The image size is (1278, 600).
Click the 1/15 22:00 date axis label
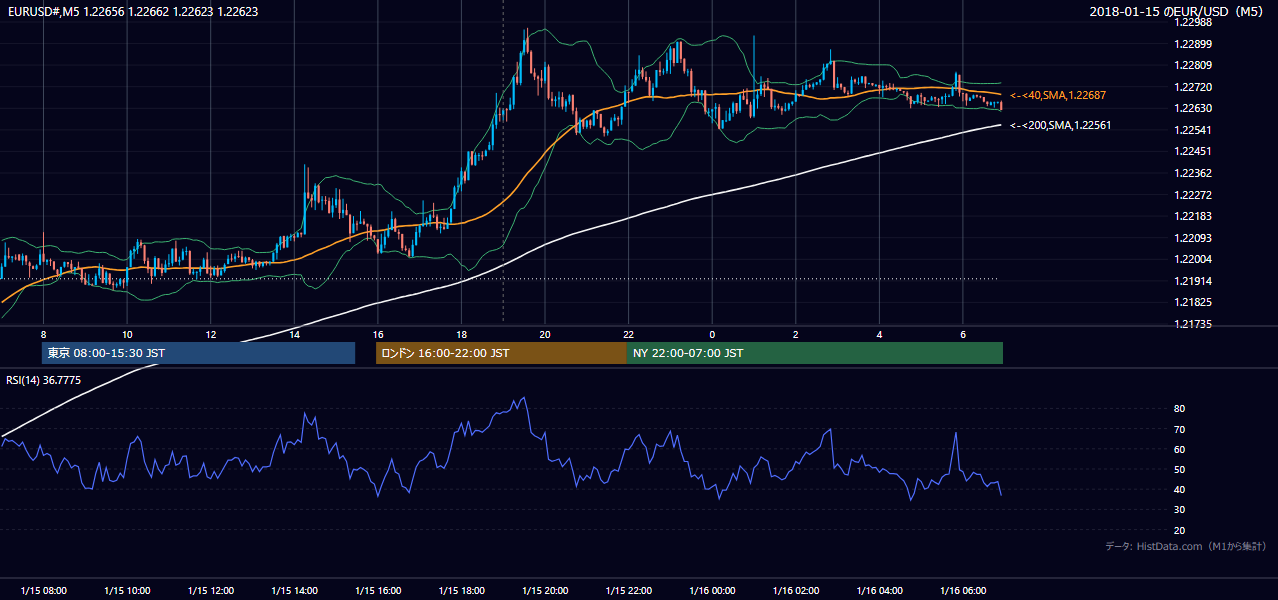click(628, 591)
